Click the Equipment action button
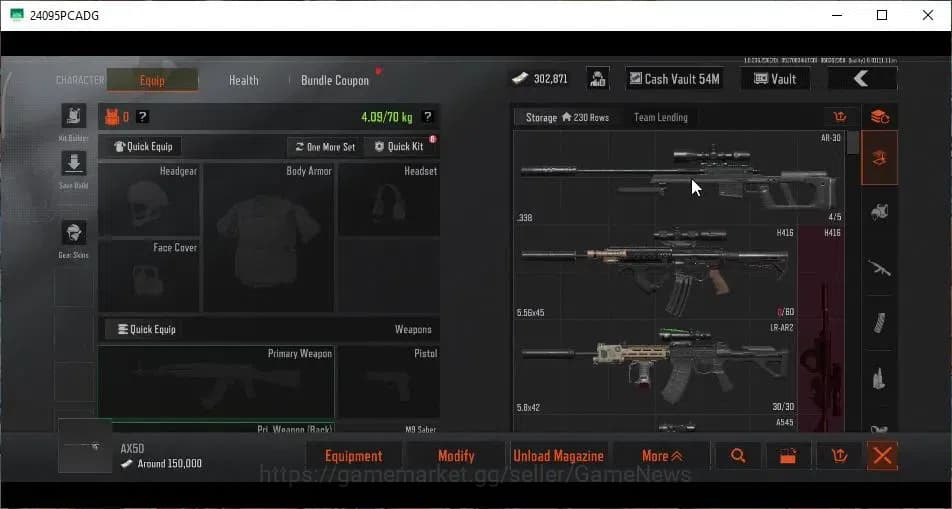Screen dimensions: 952x509 (x=353, y=456)
